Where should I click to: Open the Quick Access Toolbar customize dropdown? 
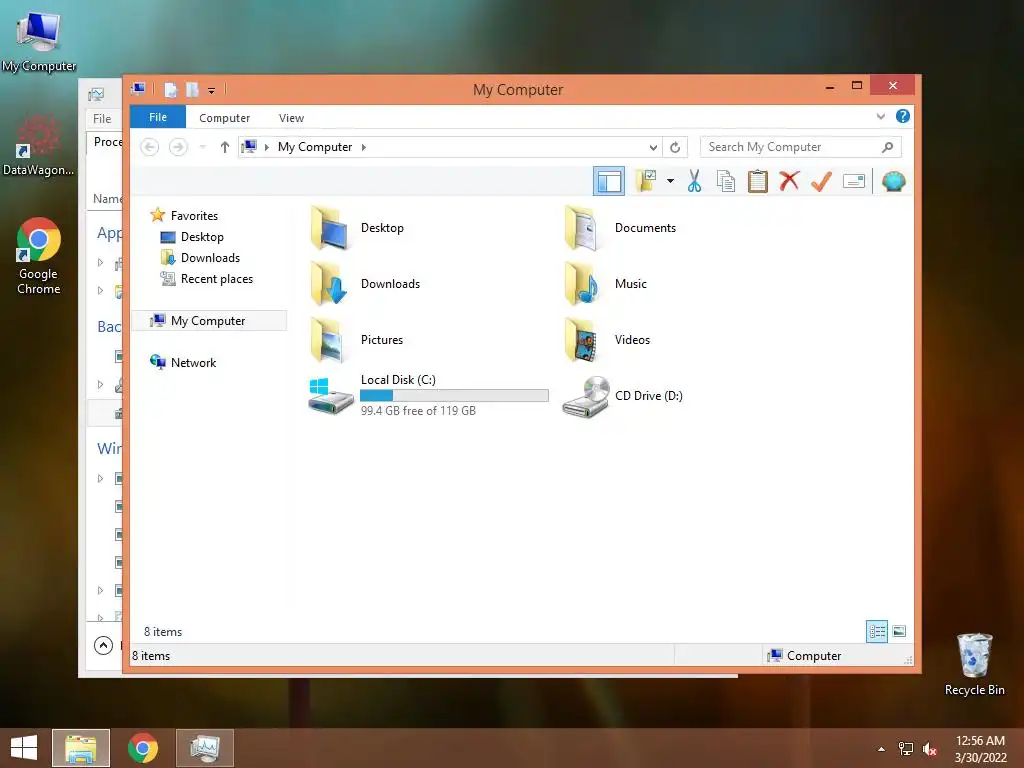[x=212, y=91]
